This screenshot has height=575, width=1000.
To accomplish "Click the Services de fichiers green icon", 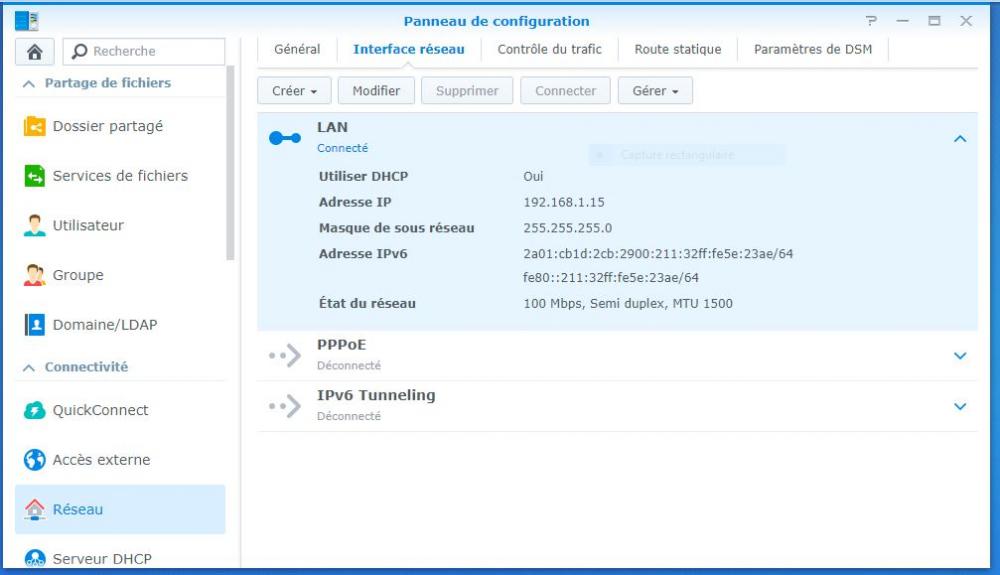I will (x=34, y=176).
